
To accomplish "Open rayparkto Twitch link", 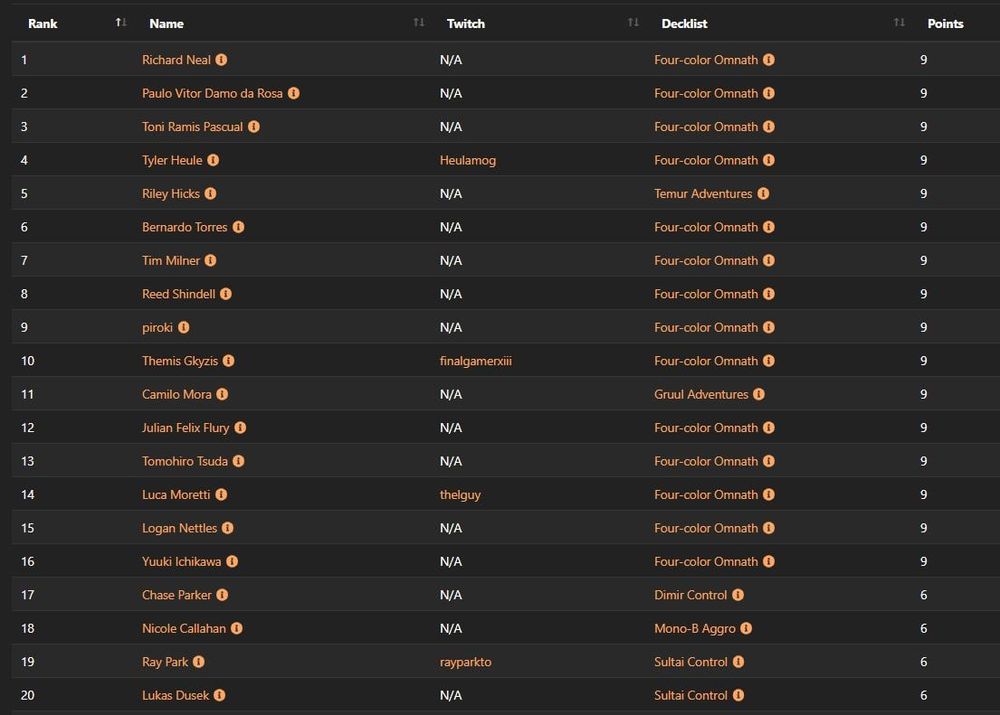I will point(465,662).
